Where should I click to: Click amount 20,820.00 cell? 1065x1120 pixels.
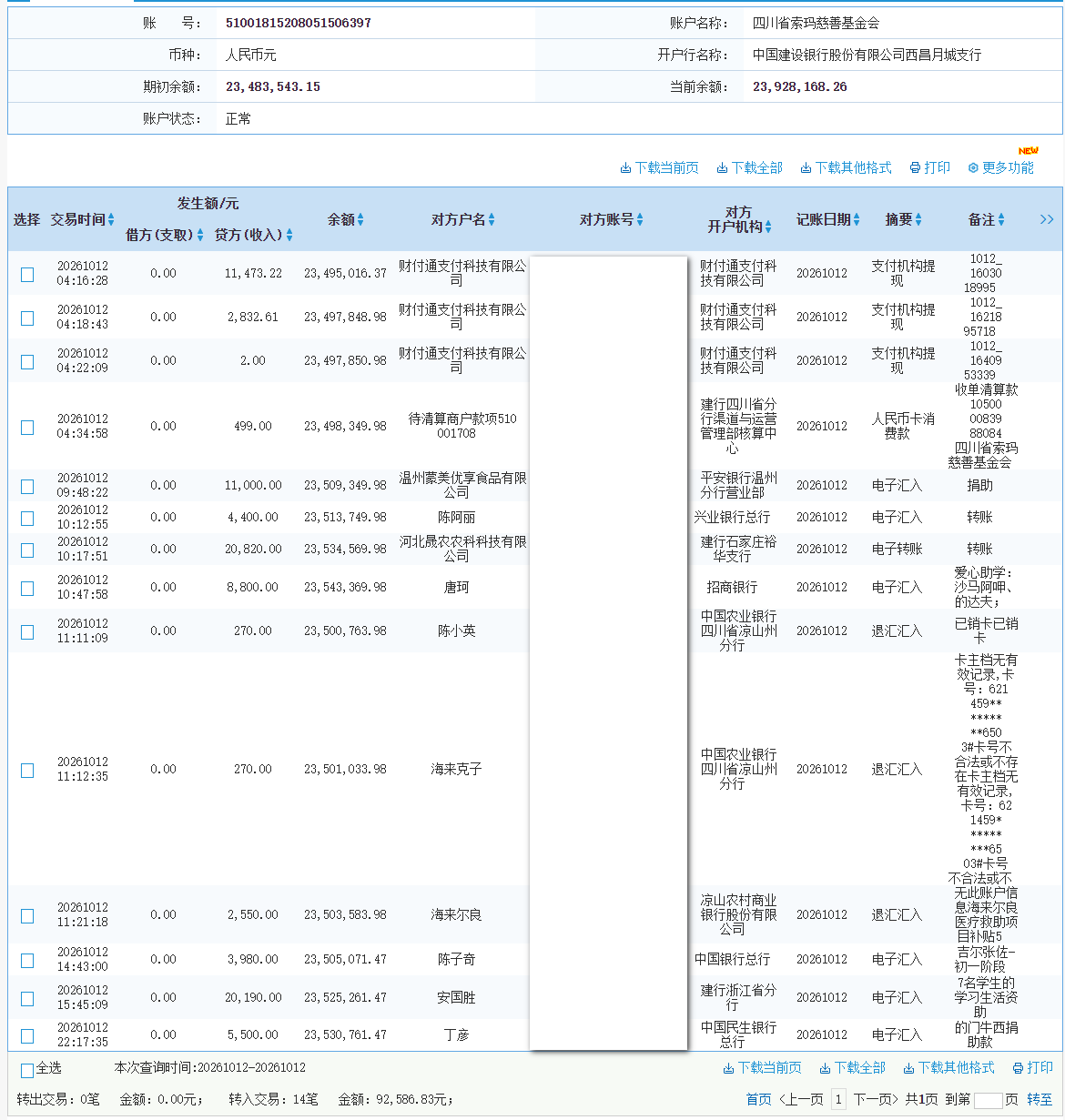pos(253,549)
